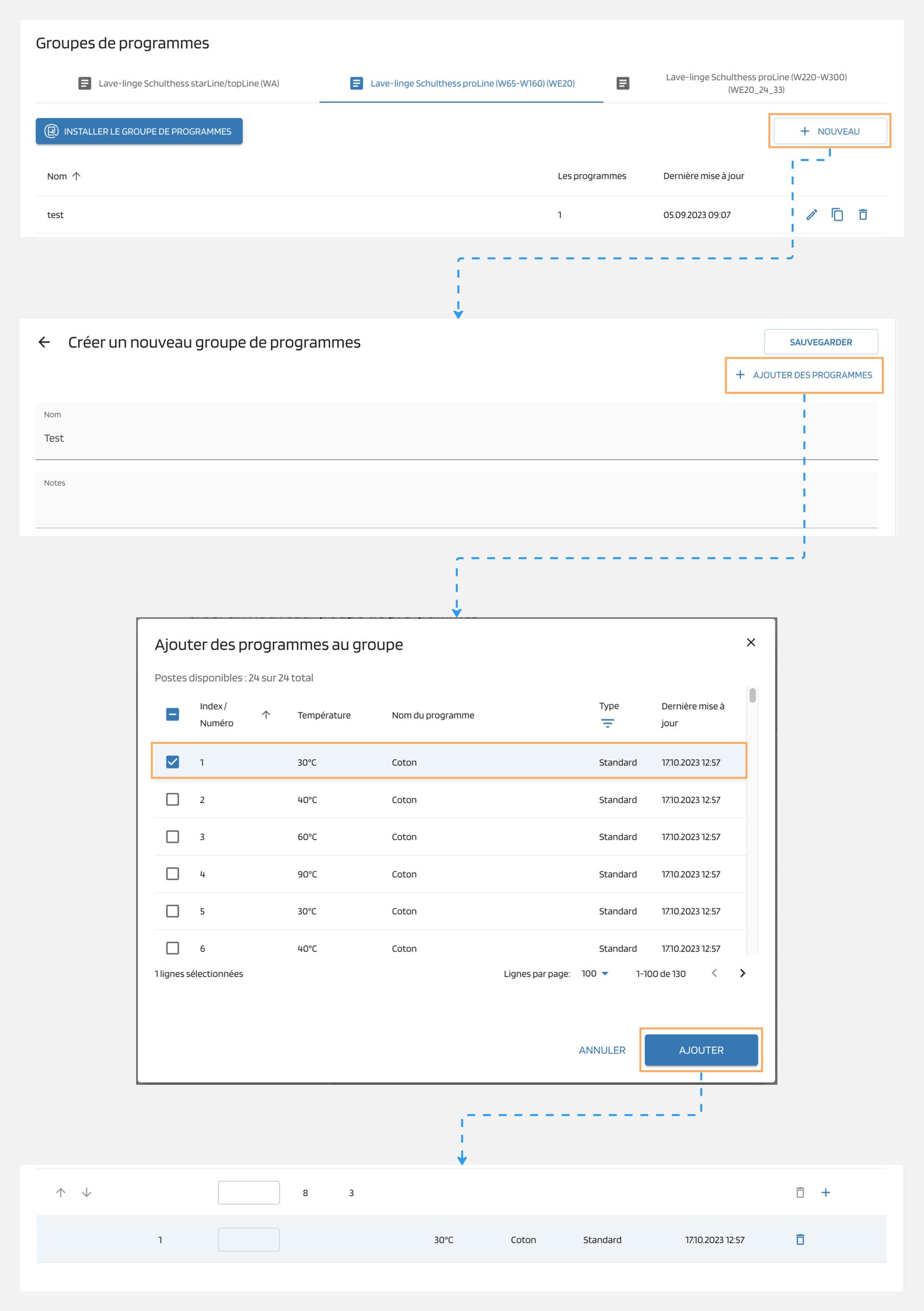
Task: Go back using the left arrow icon
Action: pyautogui.click(x=44, y=343)
